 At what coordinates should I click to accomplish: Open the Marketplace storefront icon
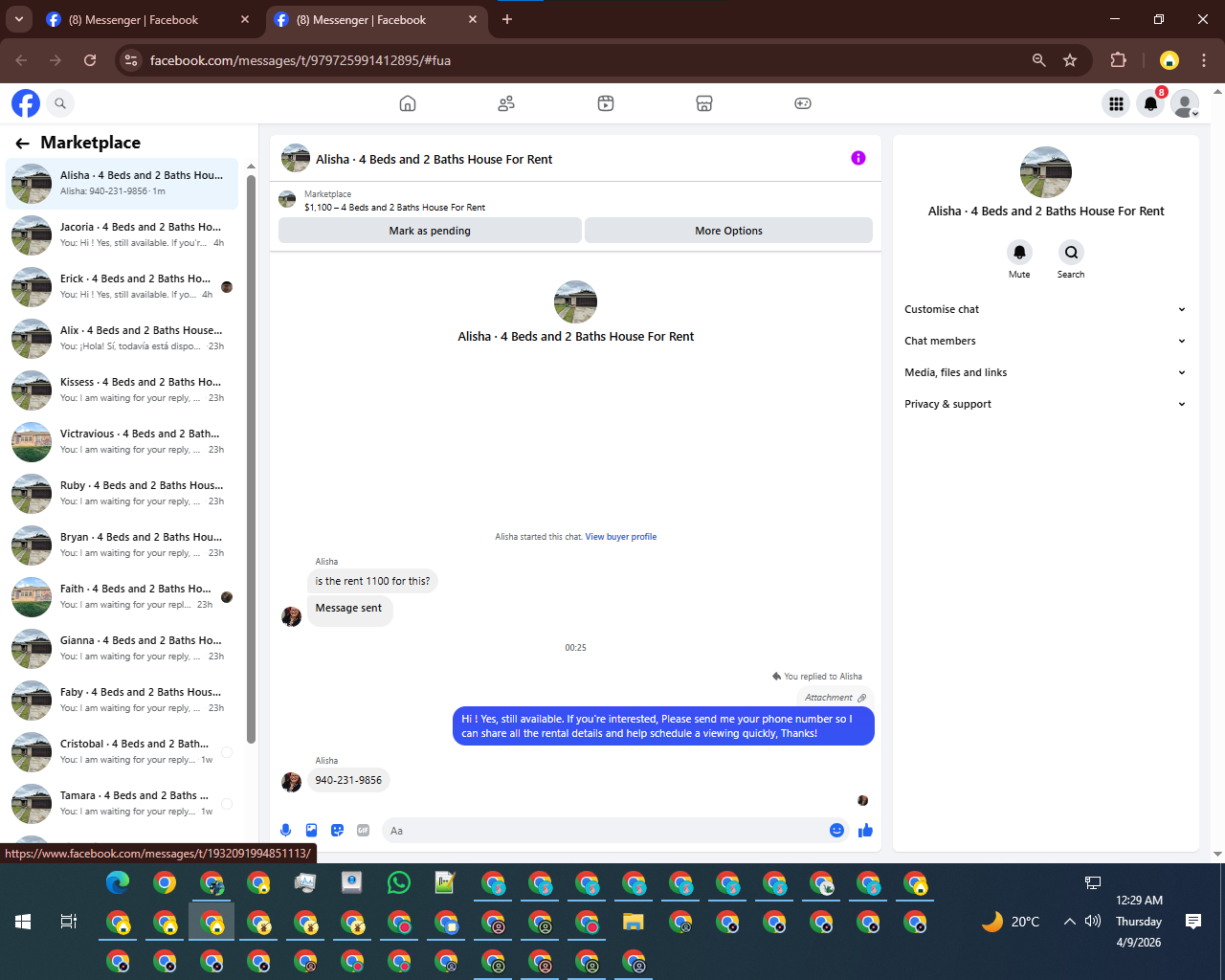click(704, 103)
